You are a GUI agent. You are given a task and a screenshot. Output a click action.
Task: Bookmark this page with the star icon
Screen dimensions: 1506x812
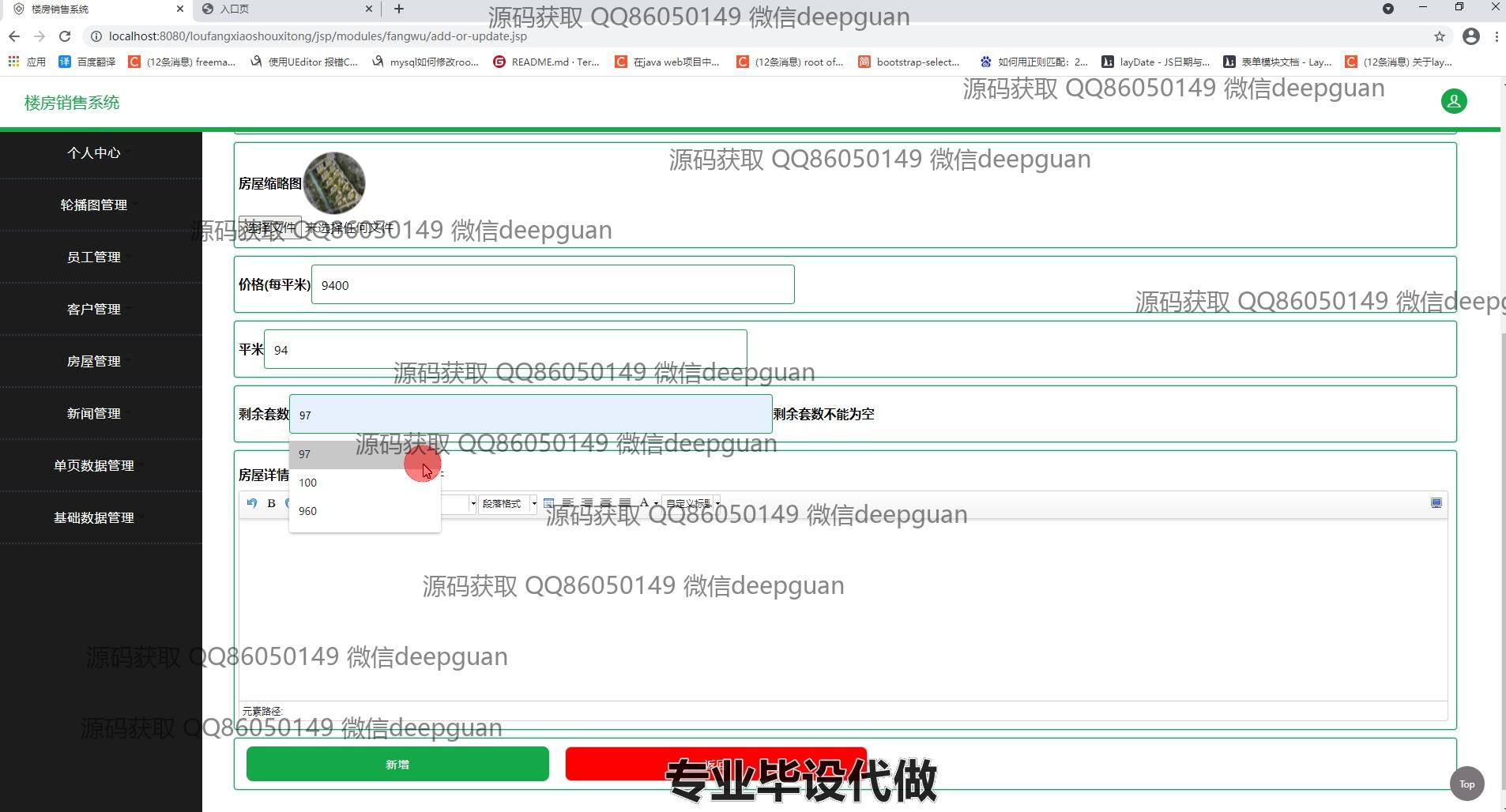coord(1440,36)
